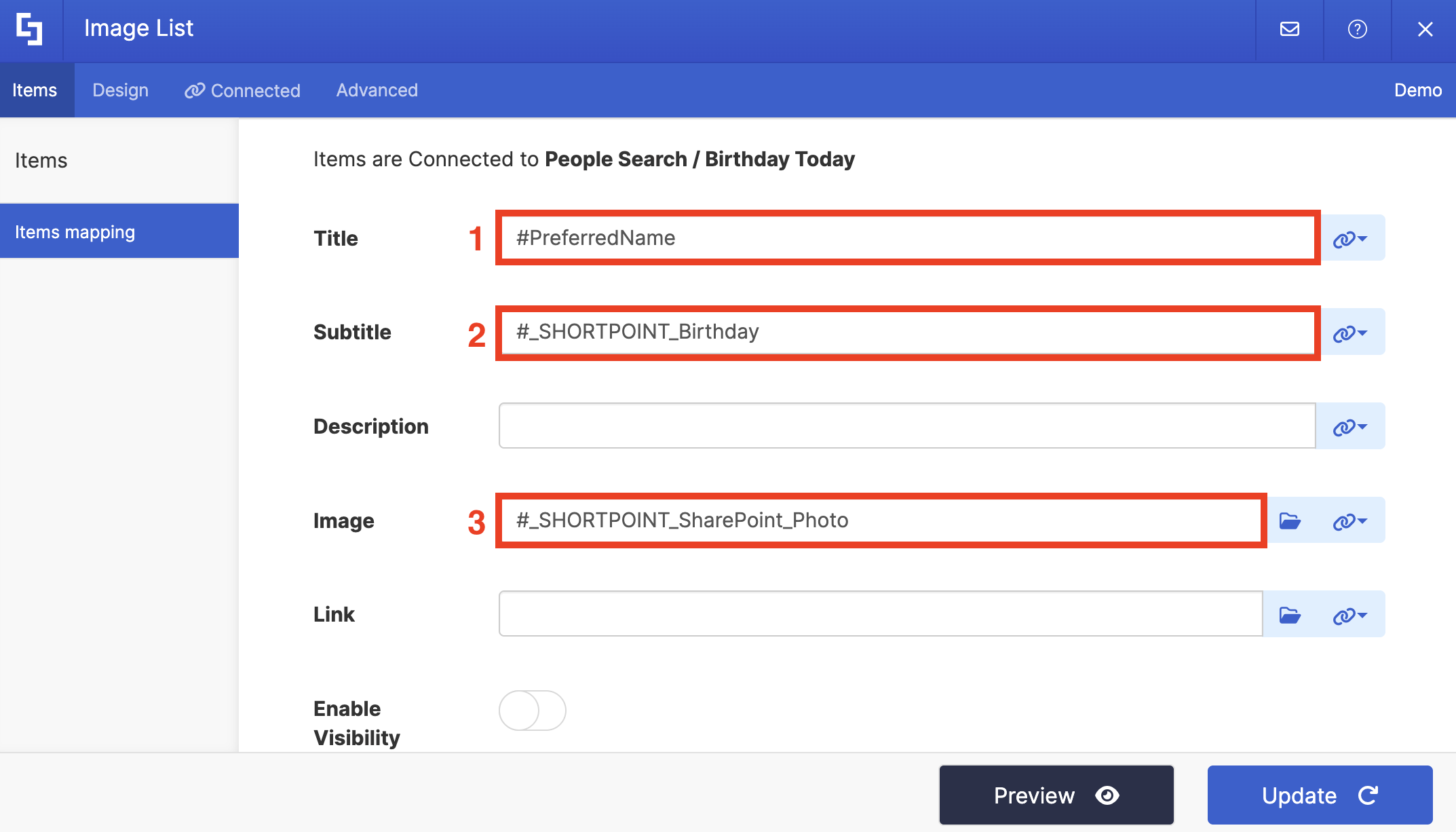Click the Update button

[x=1320, y=795]
